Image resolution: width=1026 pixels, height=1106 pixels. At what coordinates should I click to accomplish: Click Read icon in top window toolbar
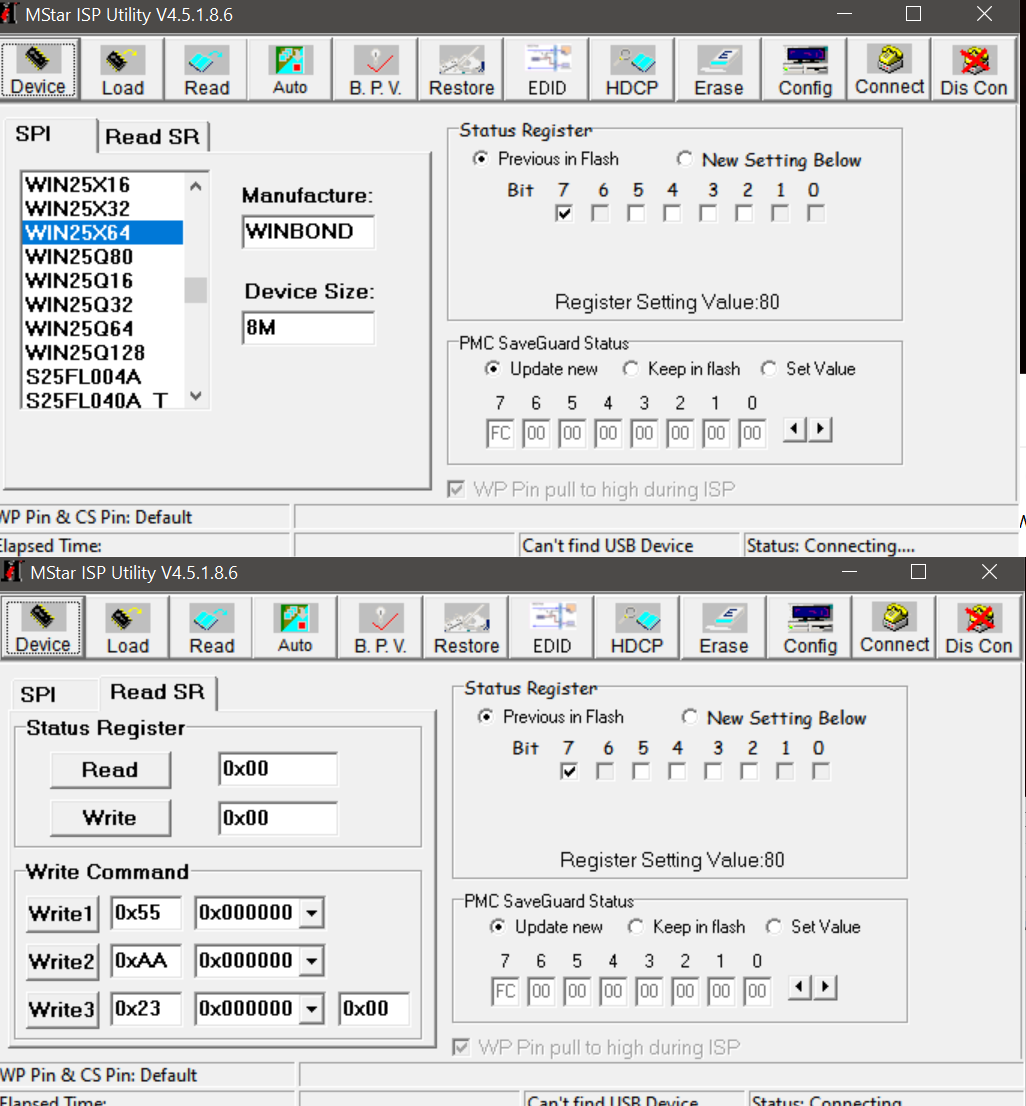click(207, 69)
